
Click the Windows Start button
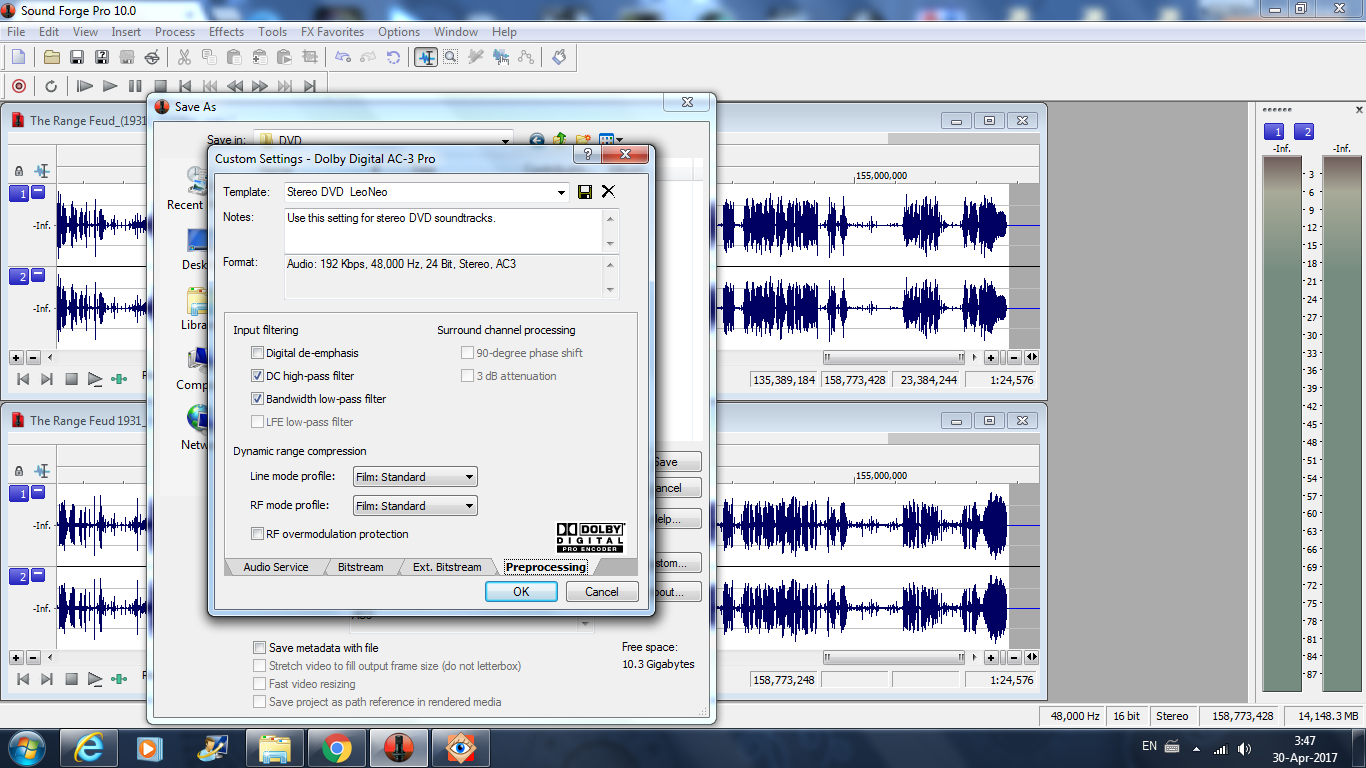coord(26,747)
